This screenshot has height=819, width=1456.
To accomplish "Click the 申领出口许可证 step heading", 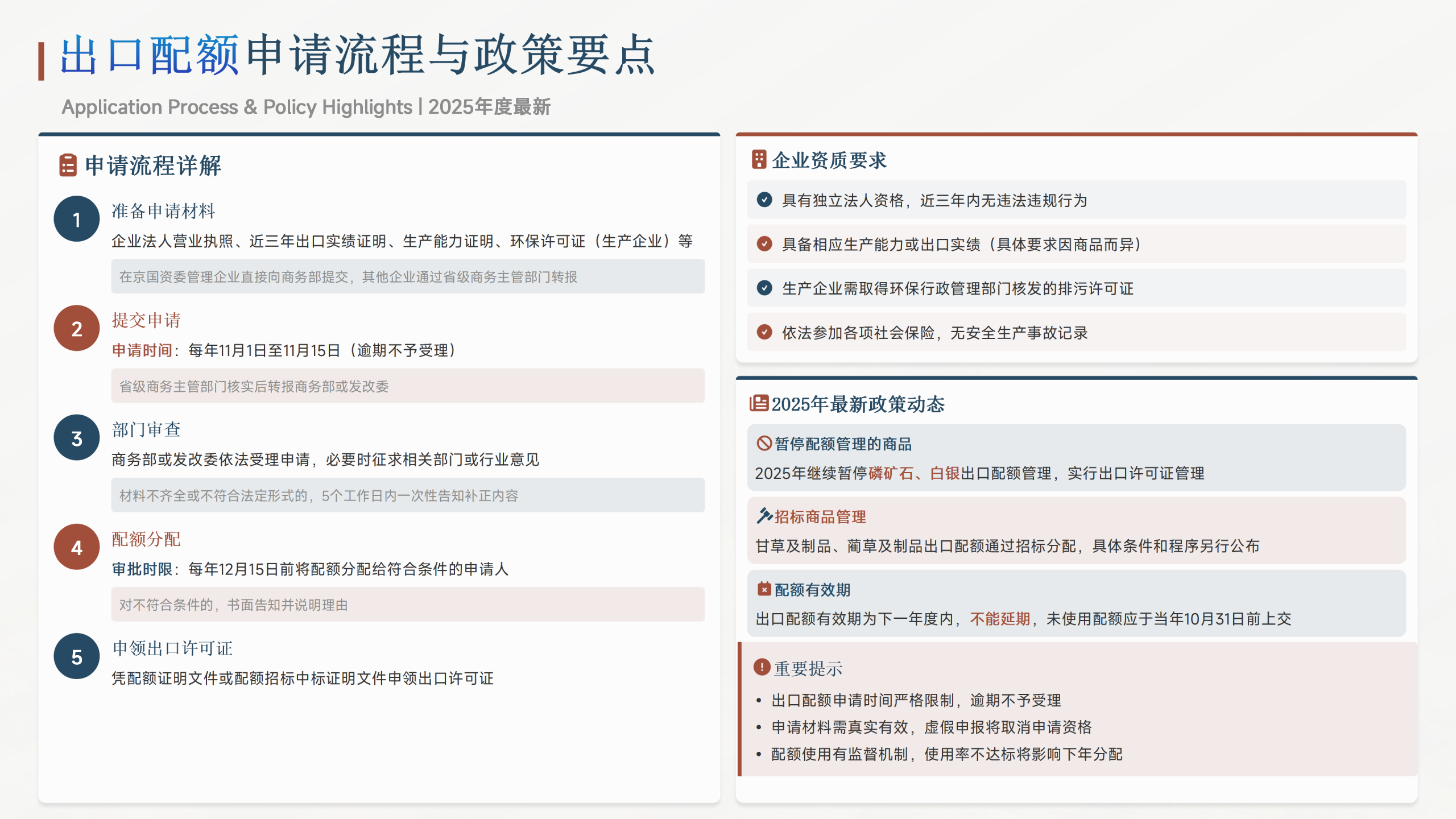I will (172, 648).
